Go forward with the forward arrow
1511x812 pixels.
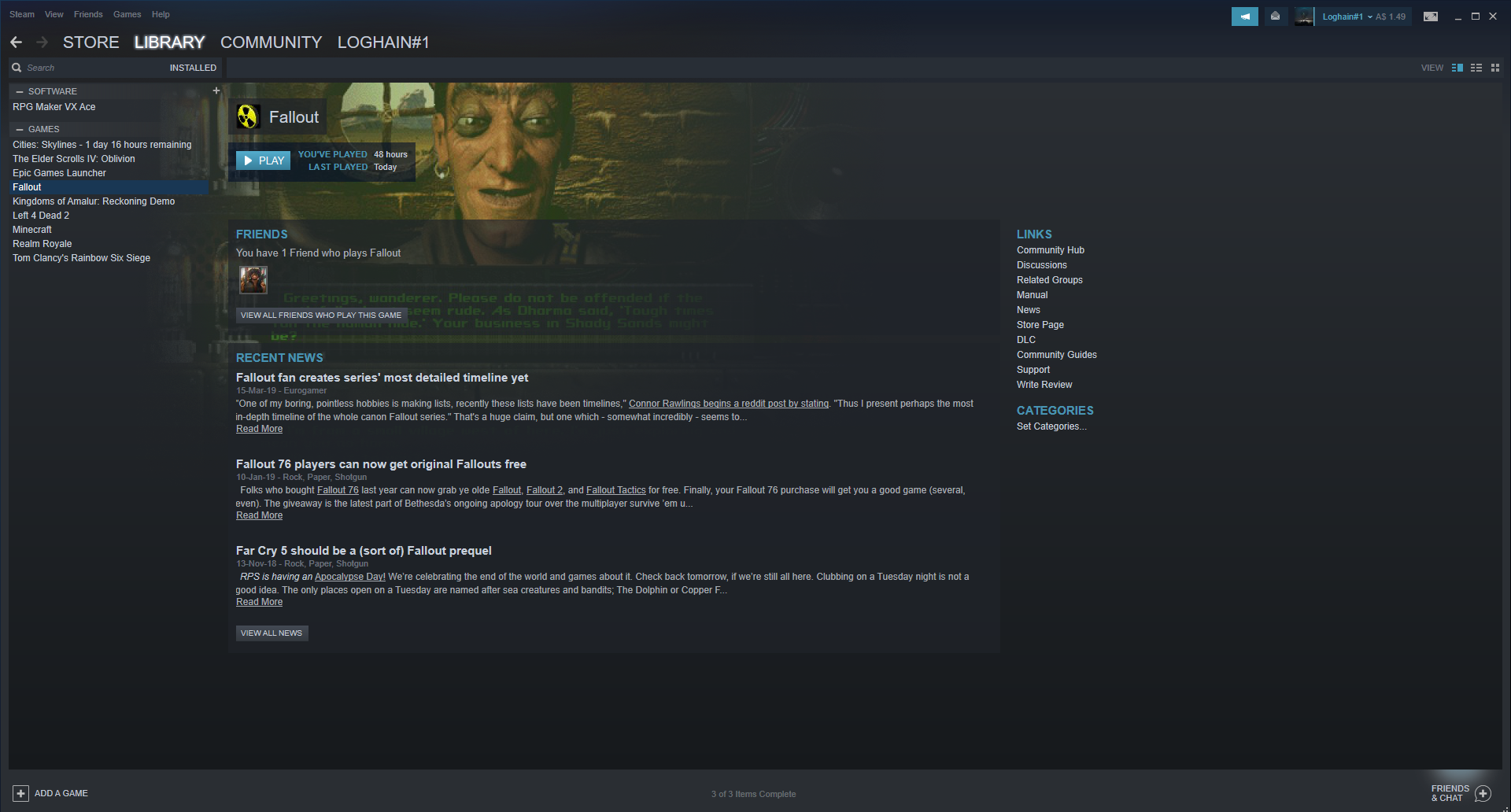pos(42,42)
